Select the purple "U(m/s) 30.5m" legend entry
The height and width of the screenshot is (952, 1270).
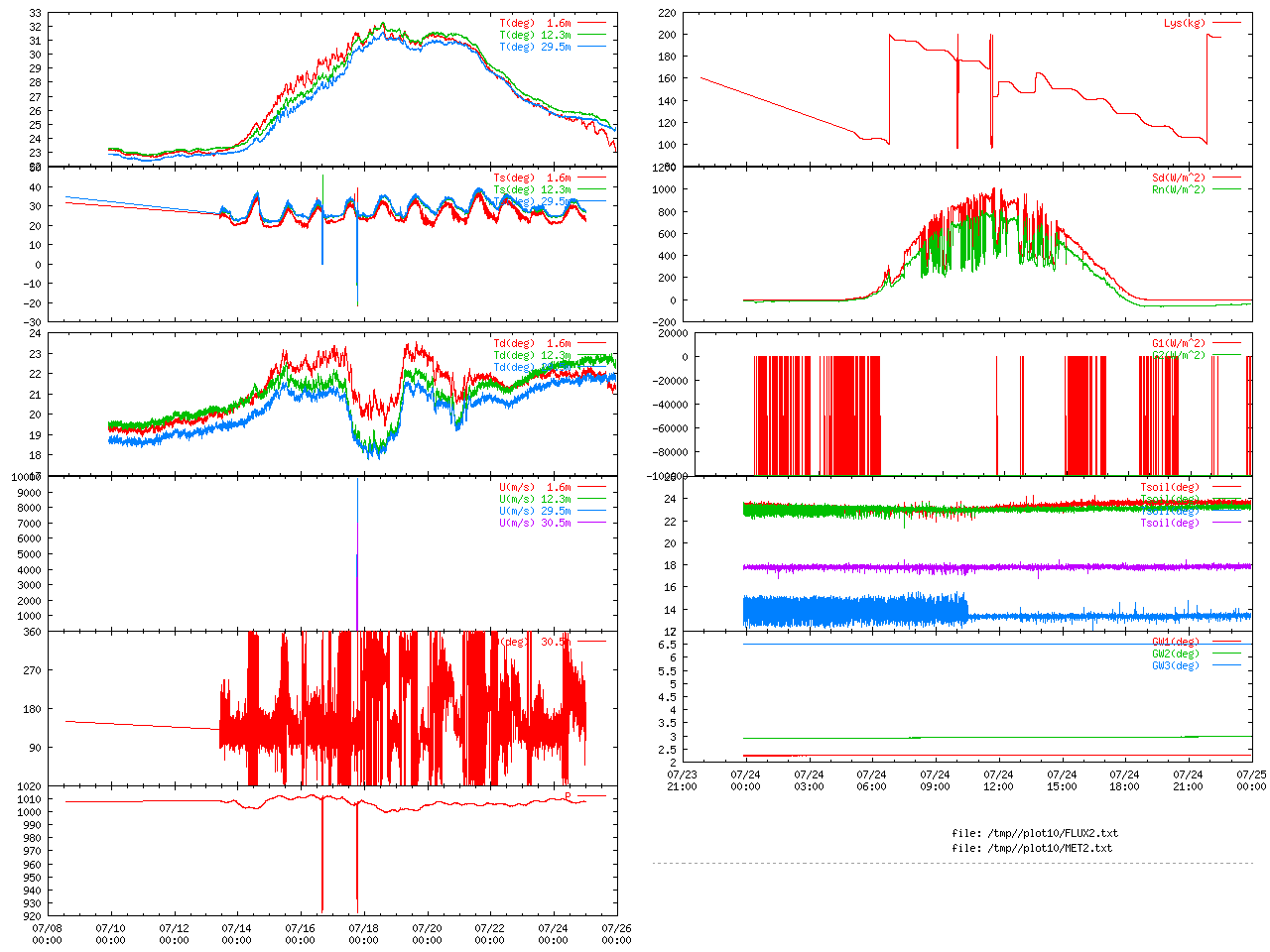point(536,524)
